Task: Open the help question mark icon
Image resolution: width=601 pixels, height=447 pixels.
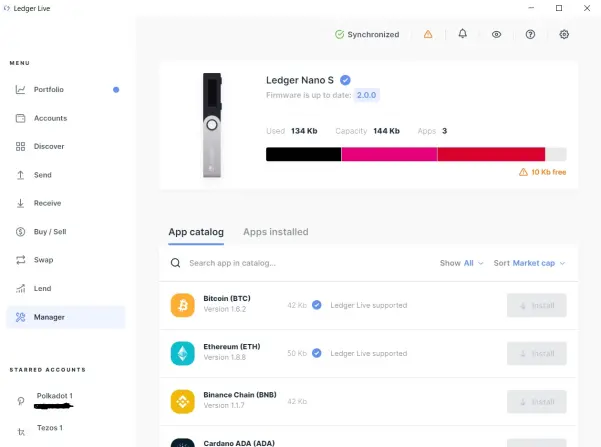Action: pyautogui.click(x=530, y=35)
